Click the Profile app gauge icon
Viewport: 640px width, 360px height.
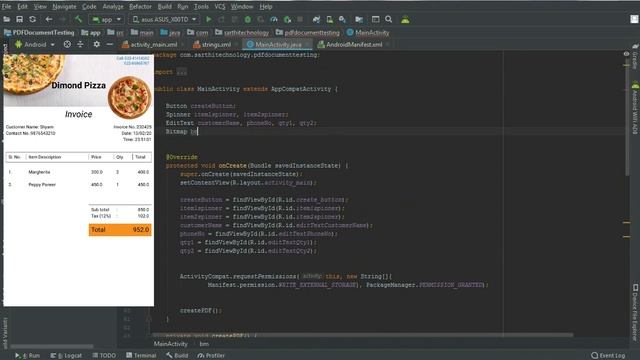point(274,19)
